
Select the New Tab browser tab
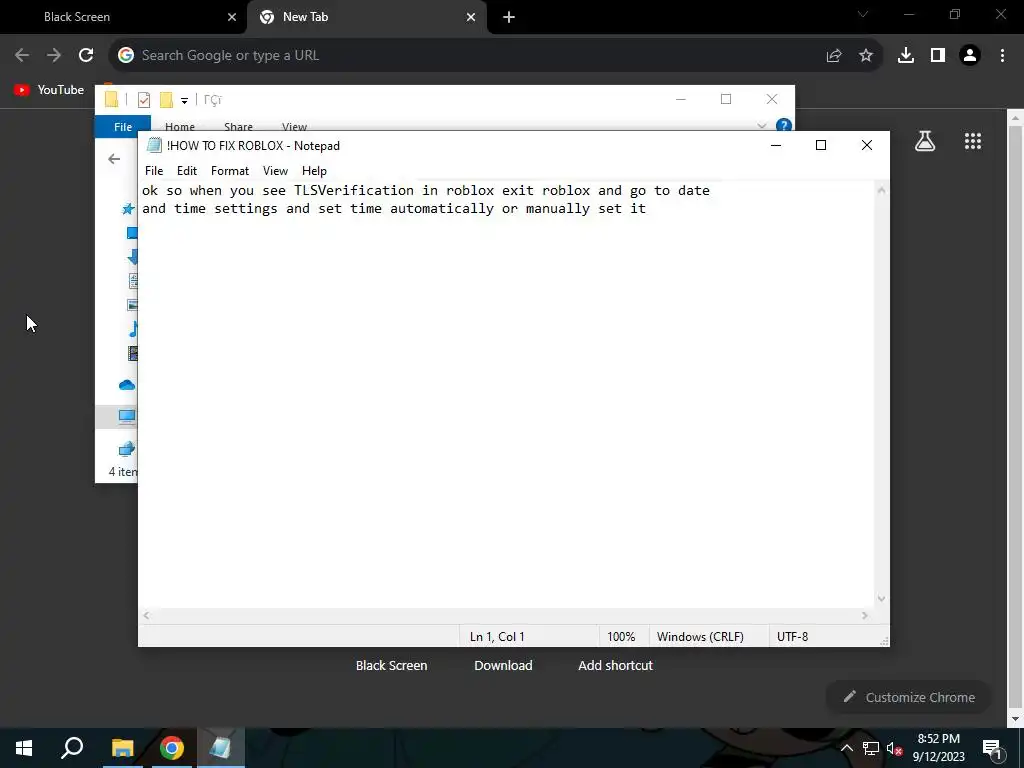[x=366, y=17]
